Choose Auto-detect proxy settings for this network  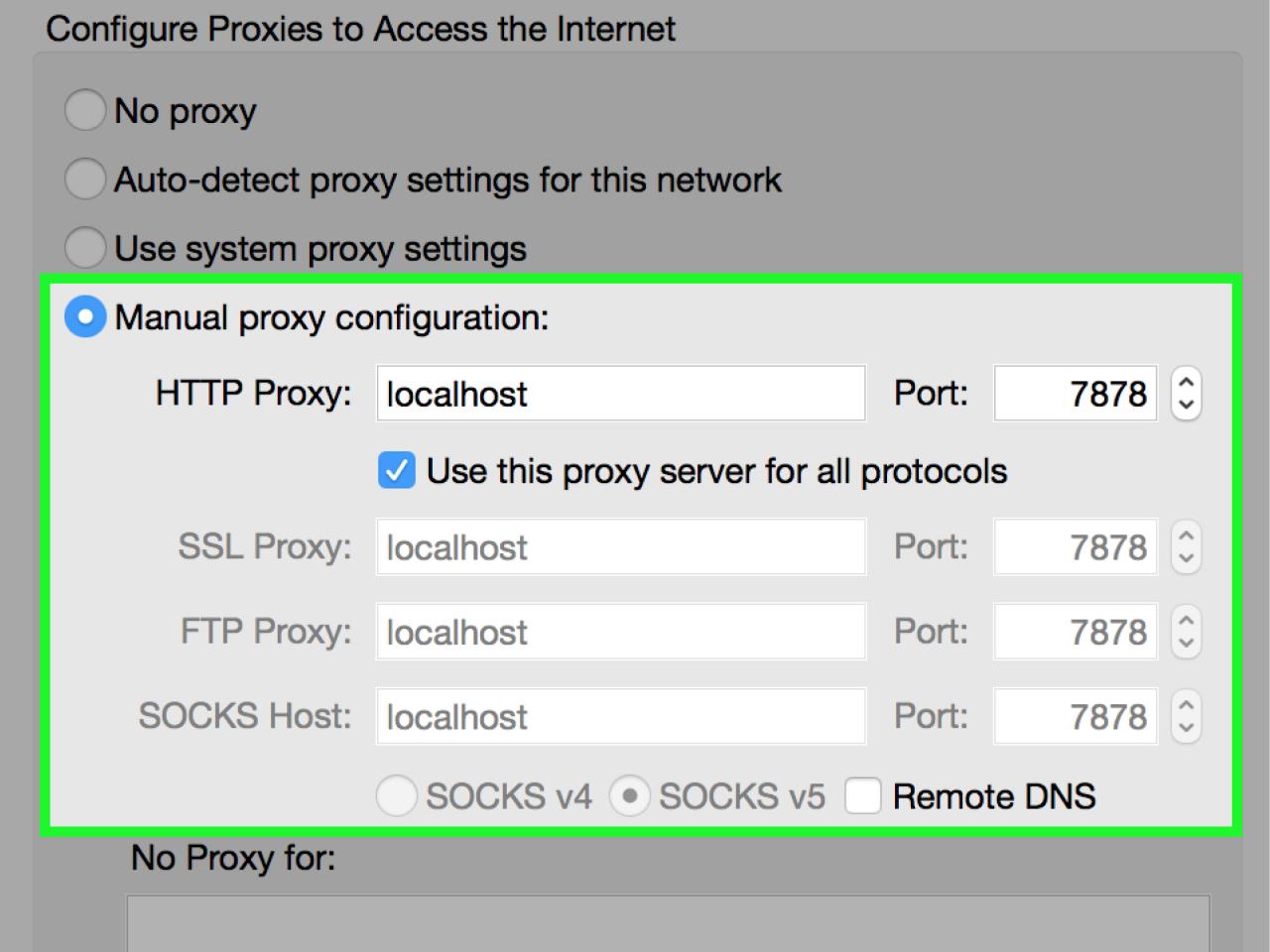85,179
